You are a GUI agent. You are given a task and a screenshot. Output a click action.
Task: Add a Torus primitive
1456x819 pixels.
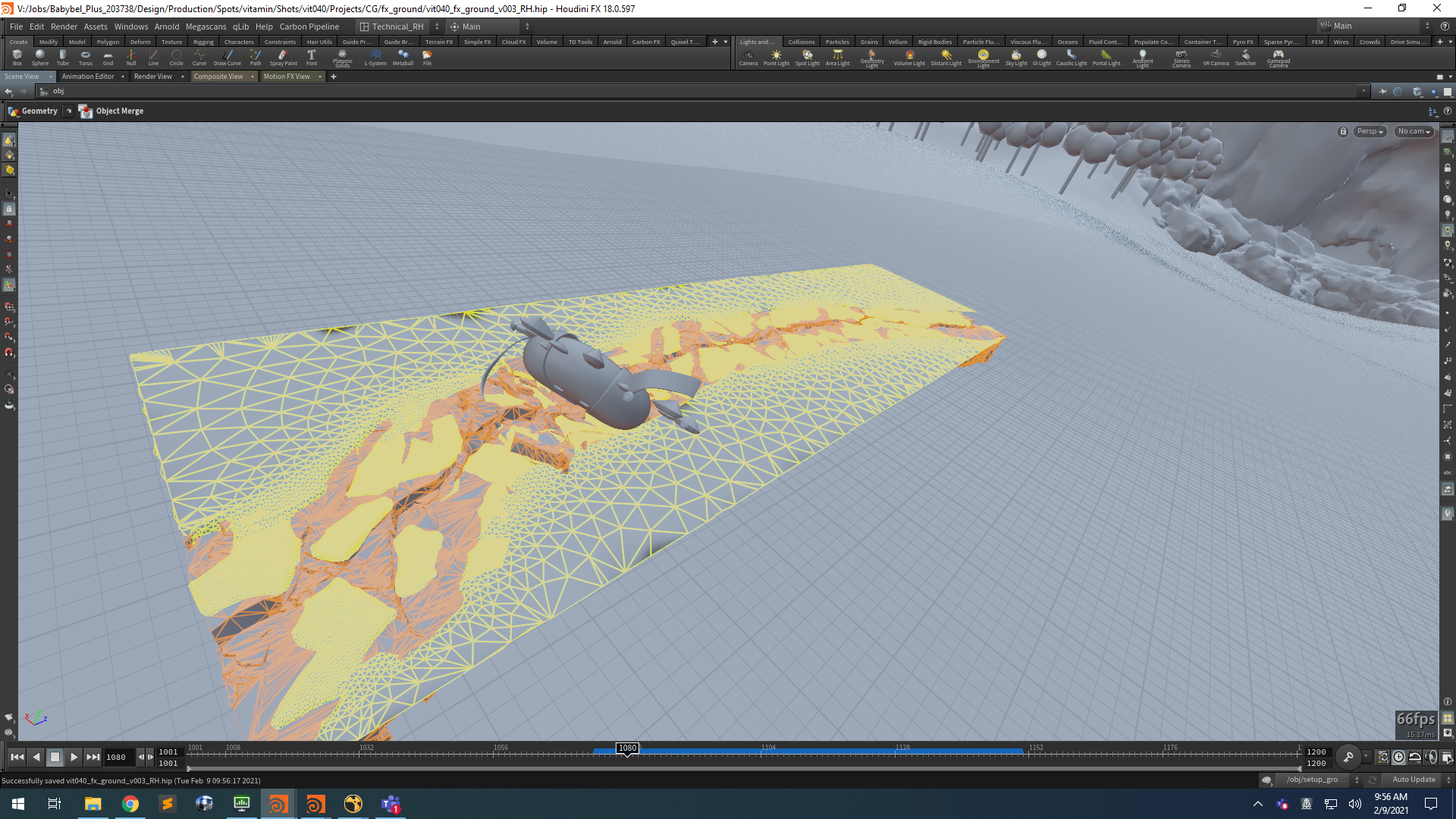point(86,58)
